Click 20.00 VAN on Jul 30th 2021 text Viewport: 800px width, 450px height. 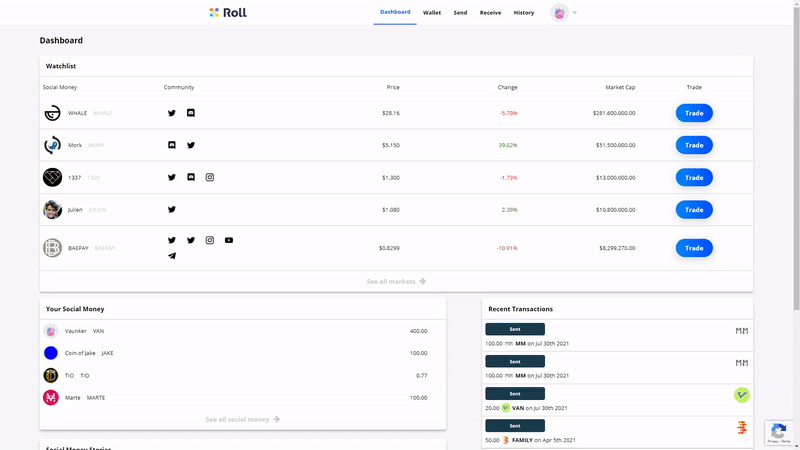click(x=526, y=408)
